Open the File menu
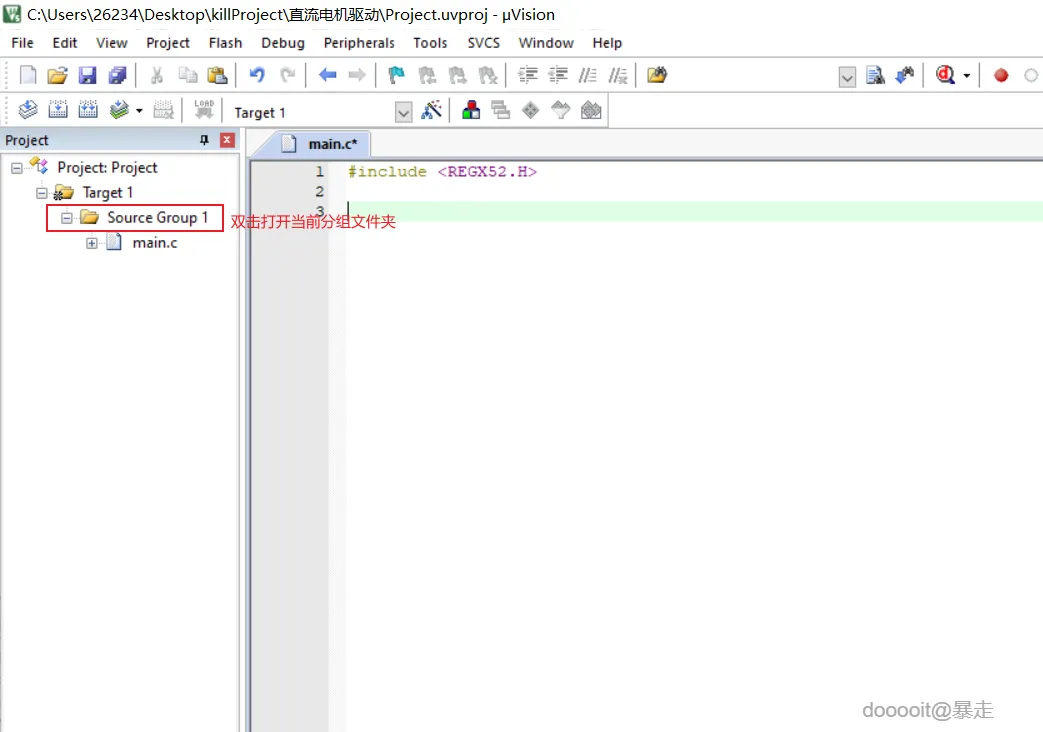 22,43
